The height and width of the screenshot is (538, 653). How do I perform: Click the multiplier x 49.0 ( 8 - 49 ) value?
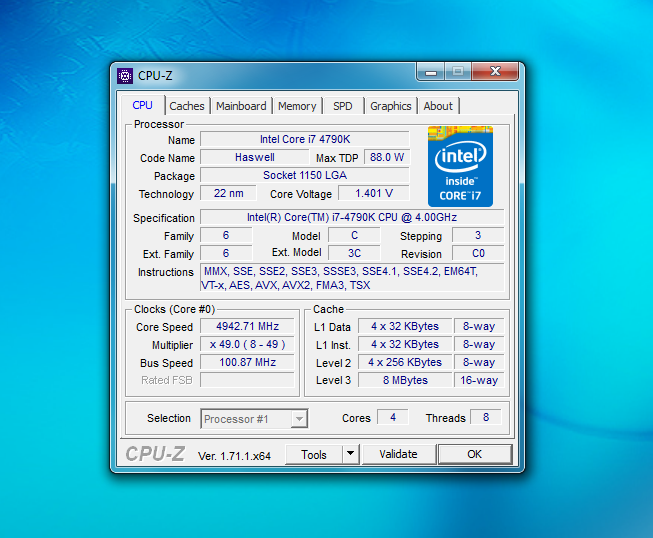(x=247, y=344)
